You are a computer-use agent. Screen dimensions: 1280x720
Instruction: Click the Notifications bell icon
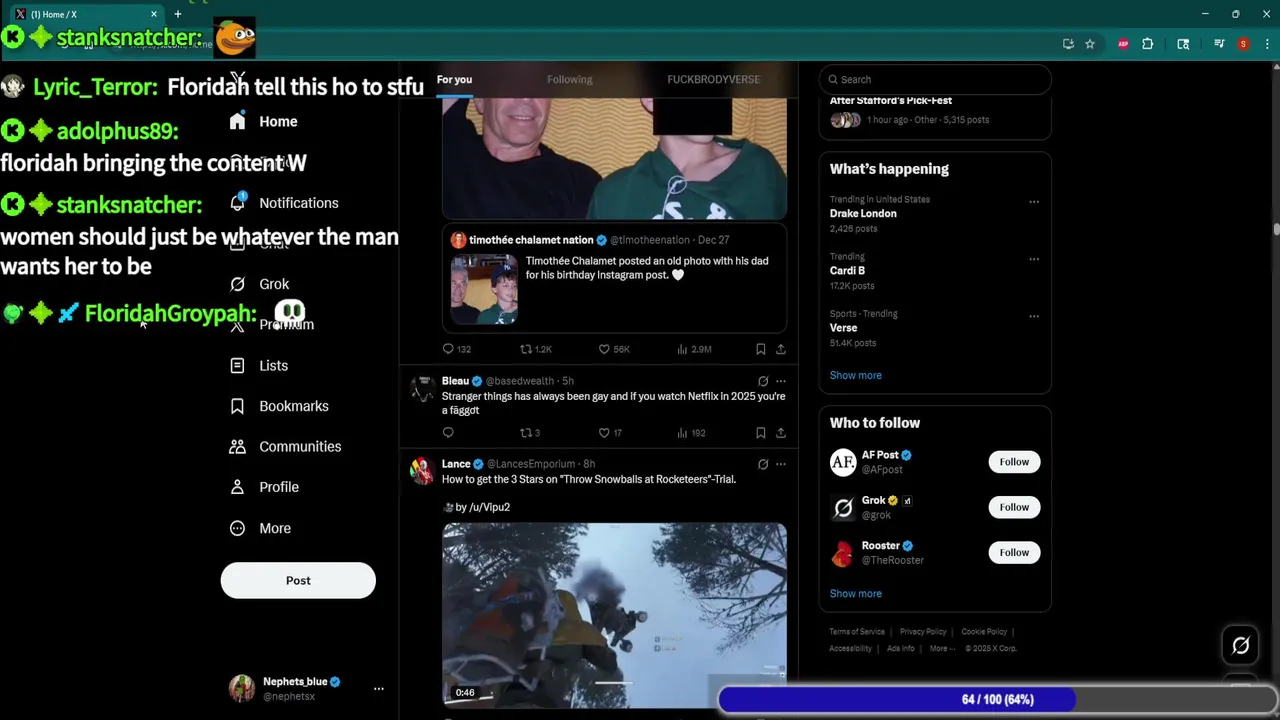click(237, 202)
